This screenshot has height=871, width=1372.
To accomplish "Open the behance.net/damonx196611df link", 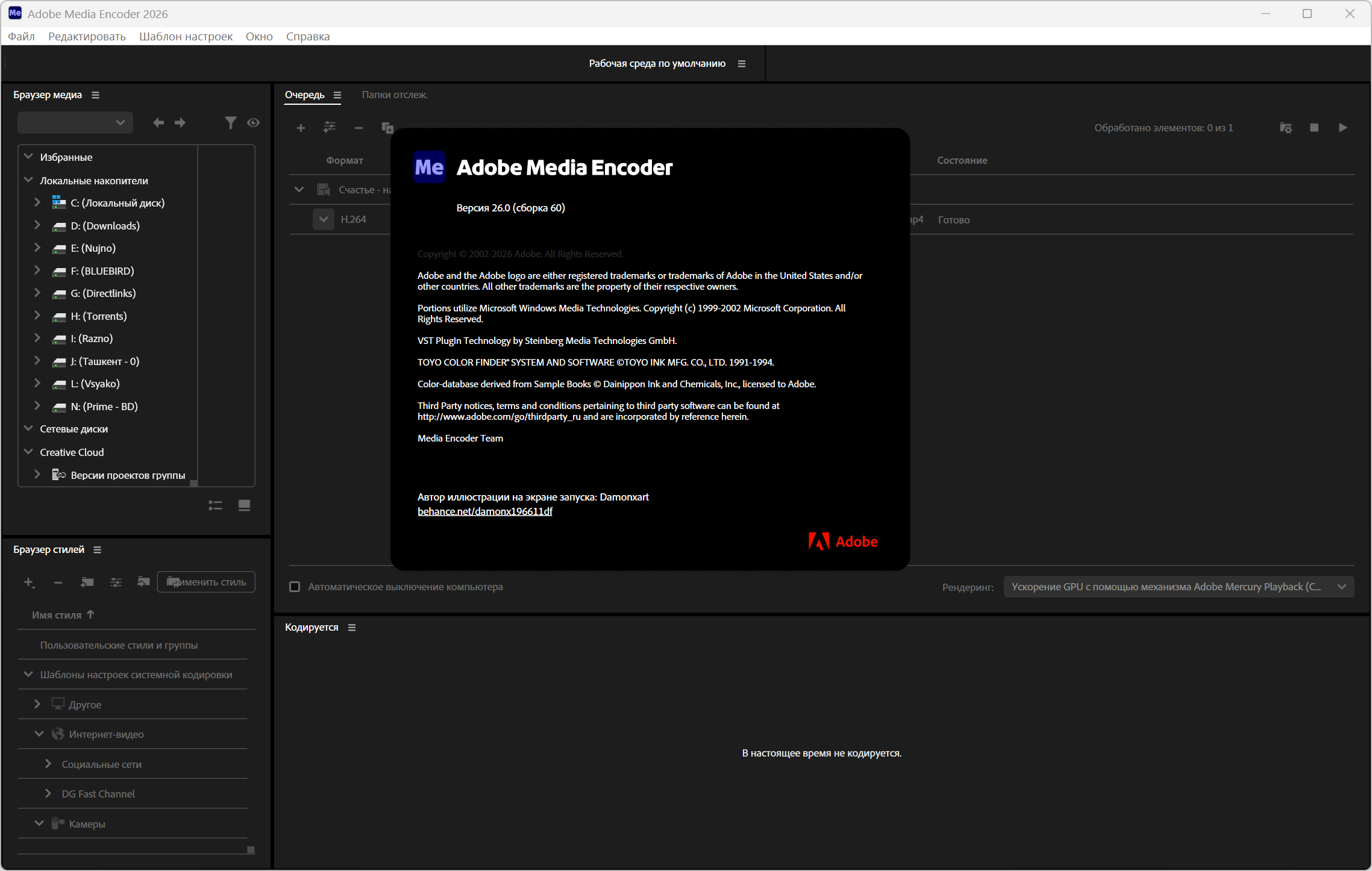I will [484, 511].
